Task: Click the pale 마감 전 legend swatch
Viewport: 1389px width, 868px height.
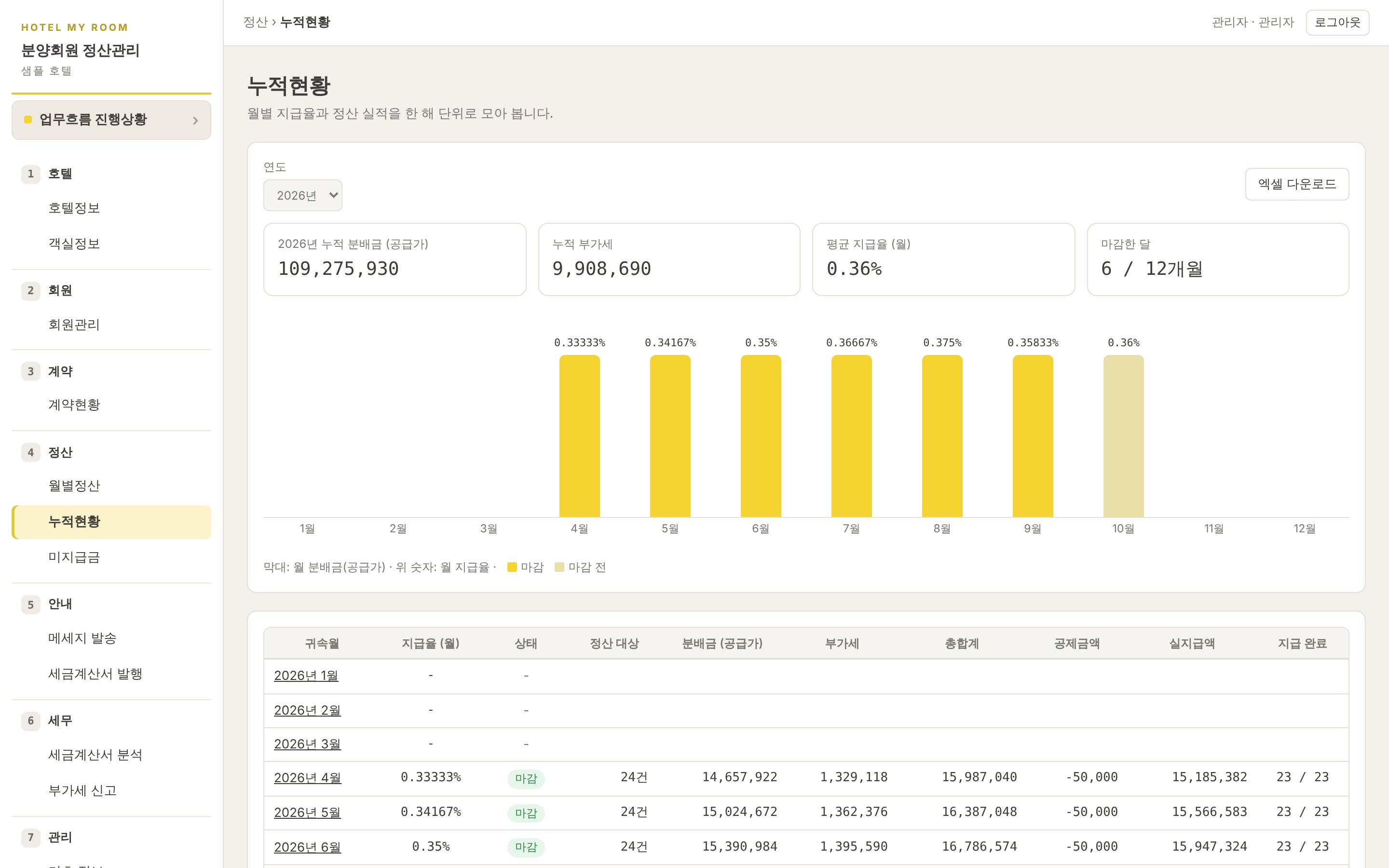Action: [559, 567]
